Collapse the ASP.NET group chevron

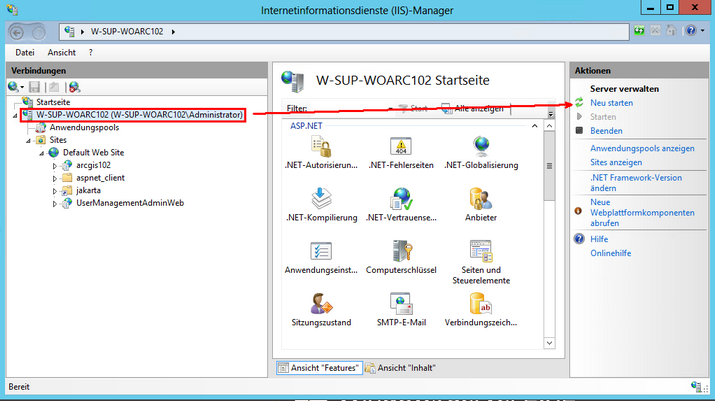(x=534, y=126)
